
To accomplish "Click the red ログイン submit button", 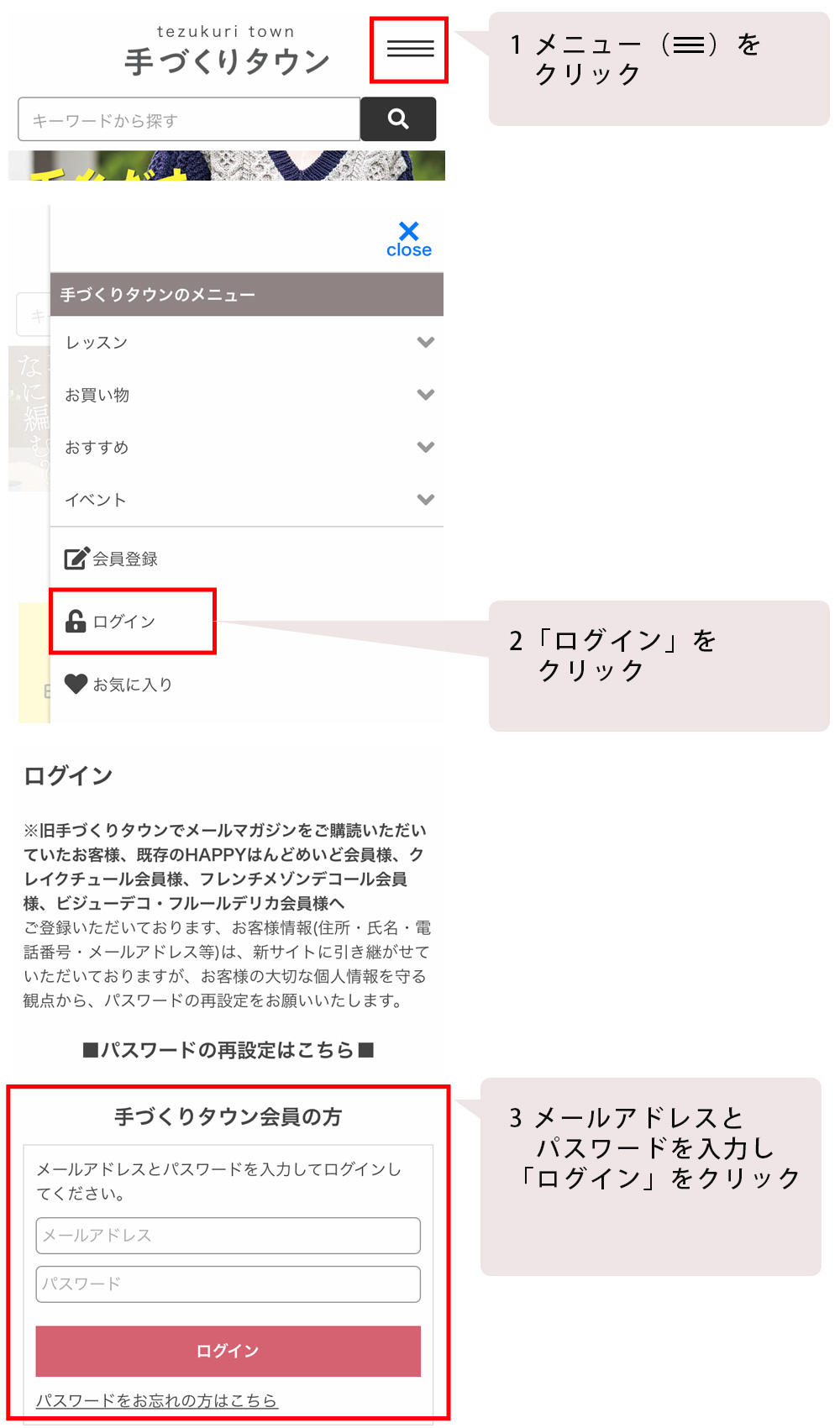I will click(x=228, y=1351).
